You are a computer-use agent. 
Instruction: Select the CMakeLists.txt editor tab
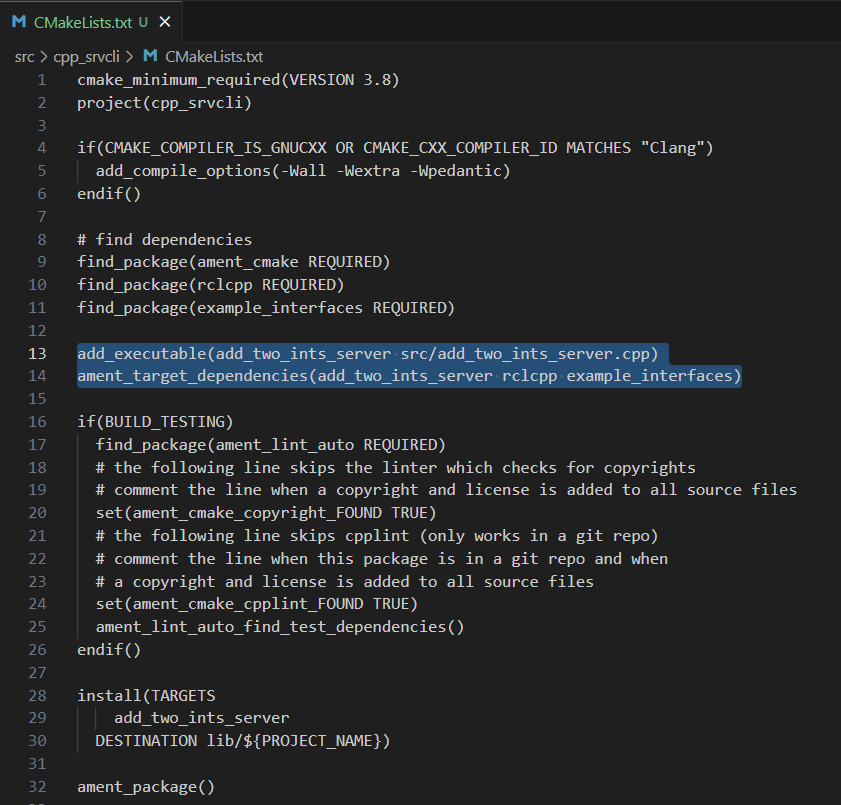point(91,22)
